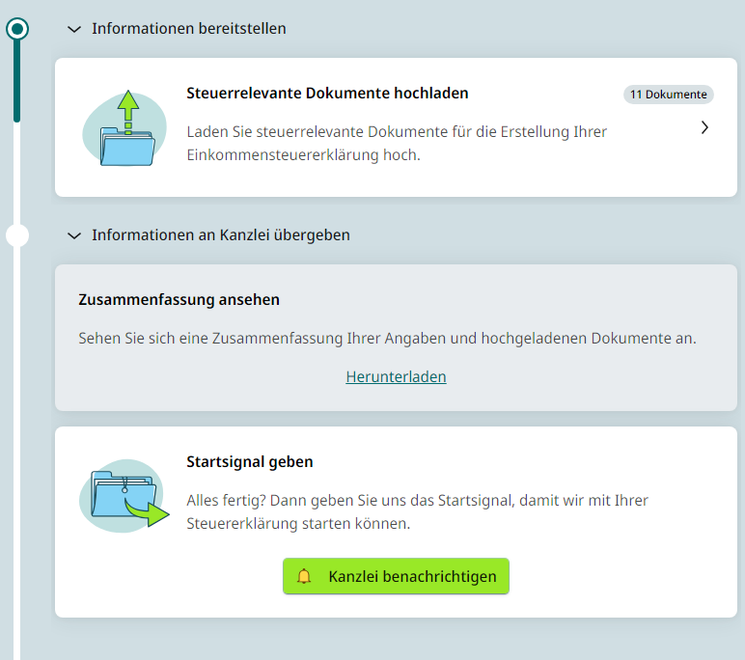Image resolution: width=745 pixels, height=660 pixels.
Task: Click the upload card description text
Action: (x=397, y=143)
